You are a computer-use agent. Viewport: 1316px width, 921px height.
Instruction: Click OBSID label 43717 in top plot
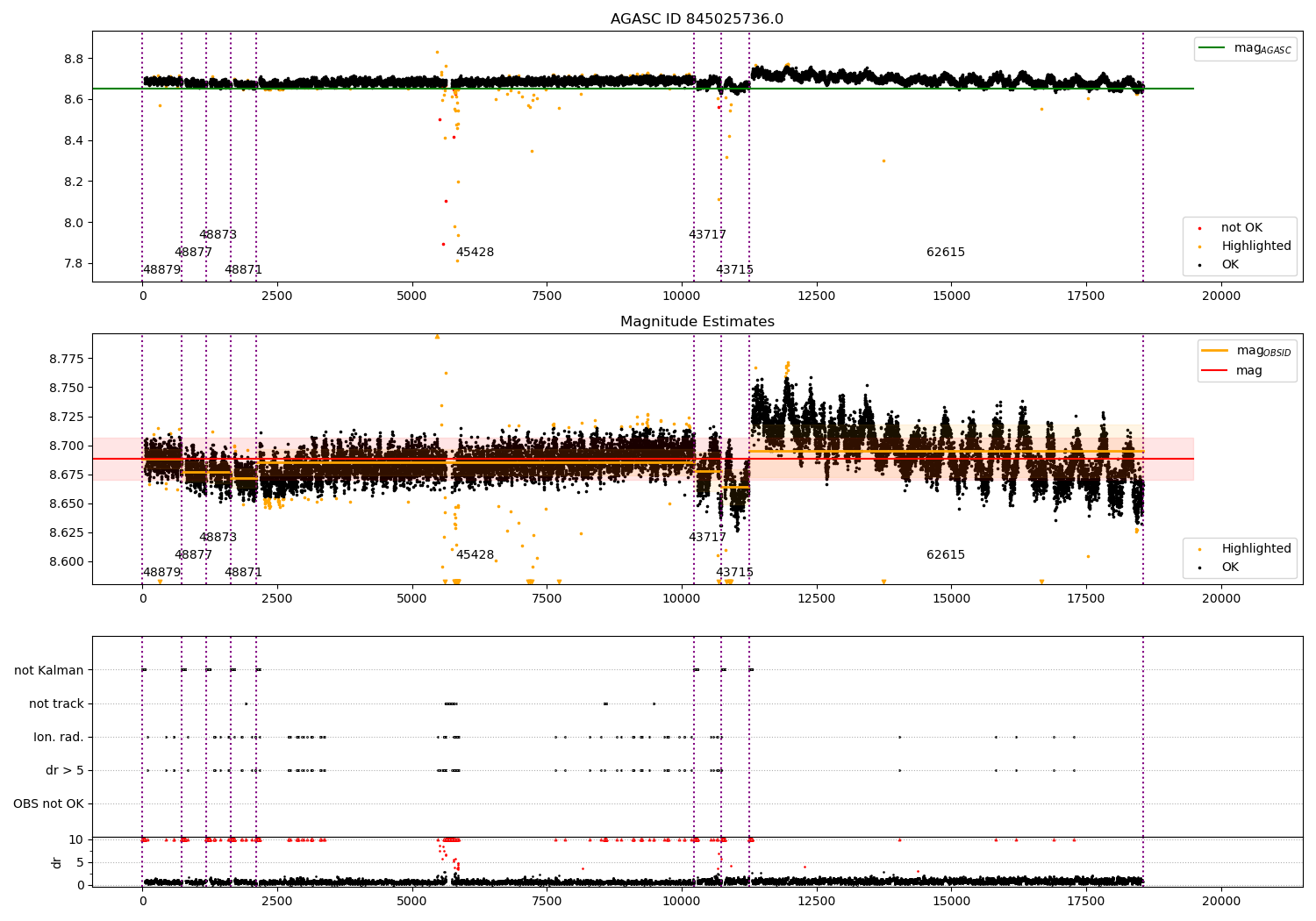(707, 235)
